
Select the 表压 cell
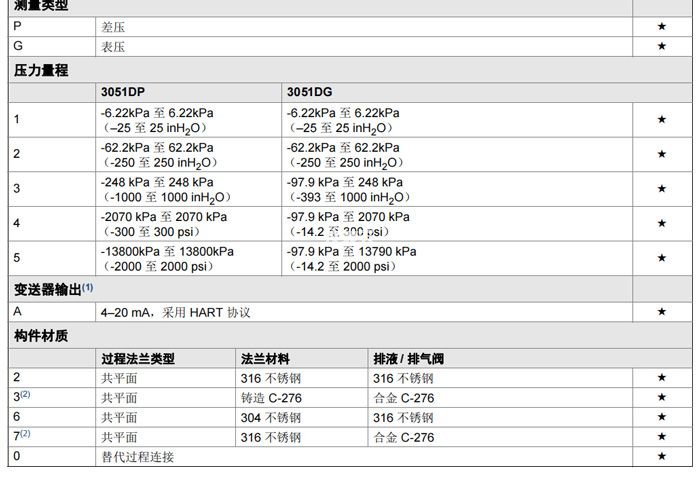(x=364, y=47)
